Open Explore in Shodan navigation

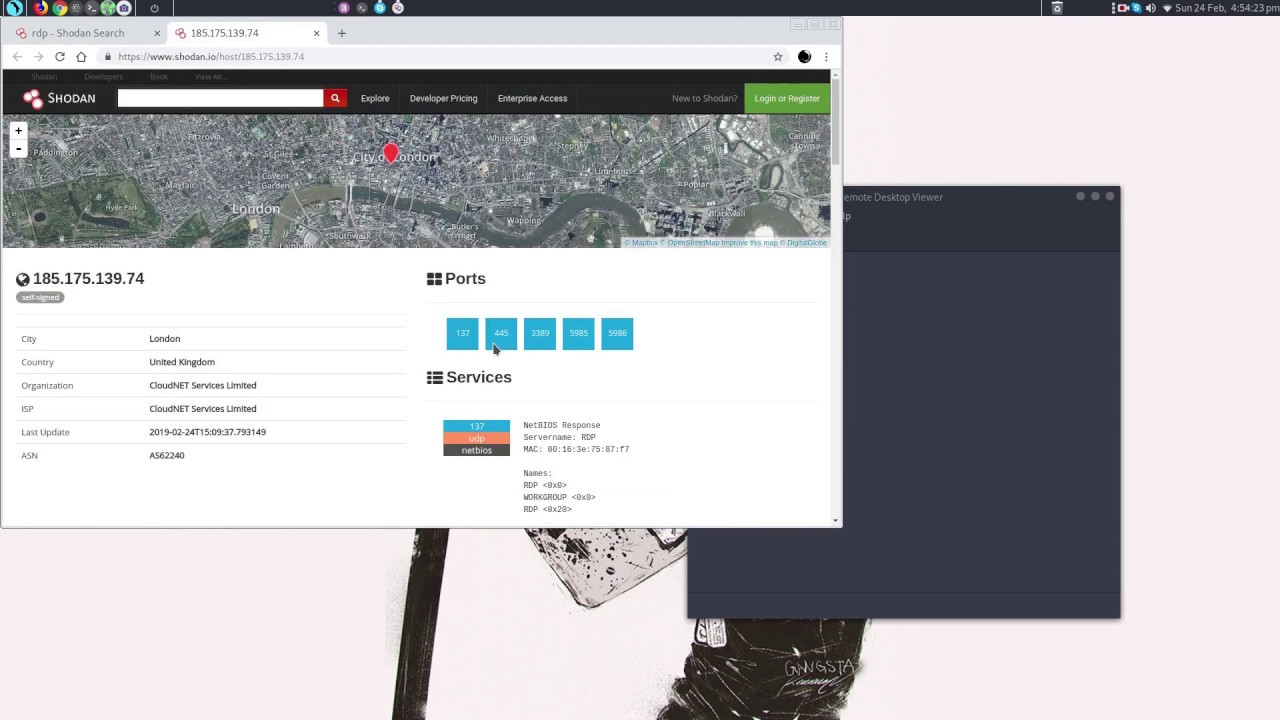point(375,98)
